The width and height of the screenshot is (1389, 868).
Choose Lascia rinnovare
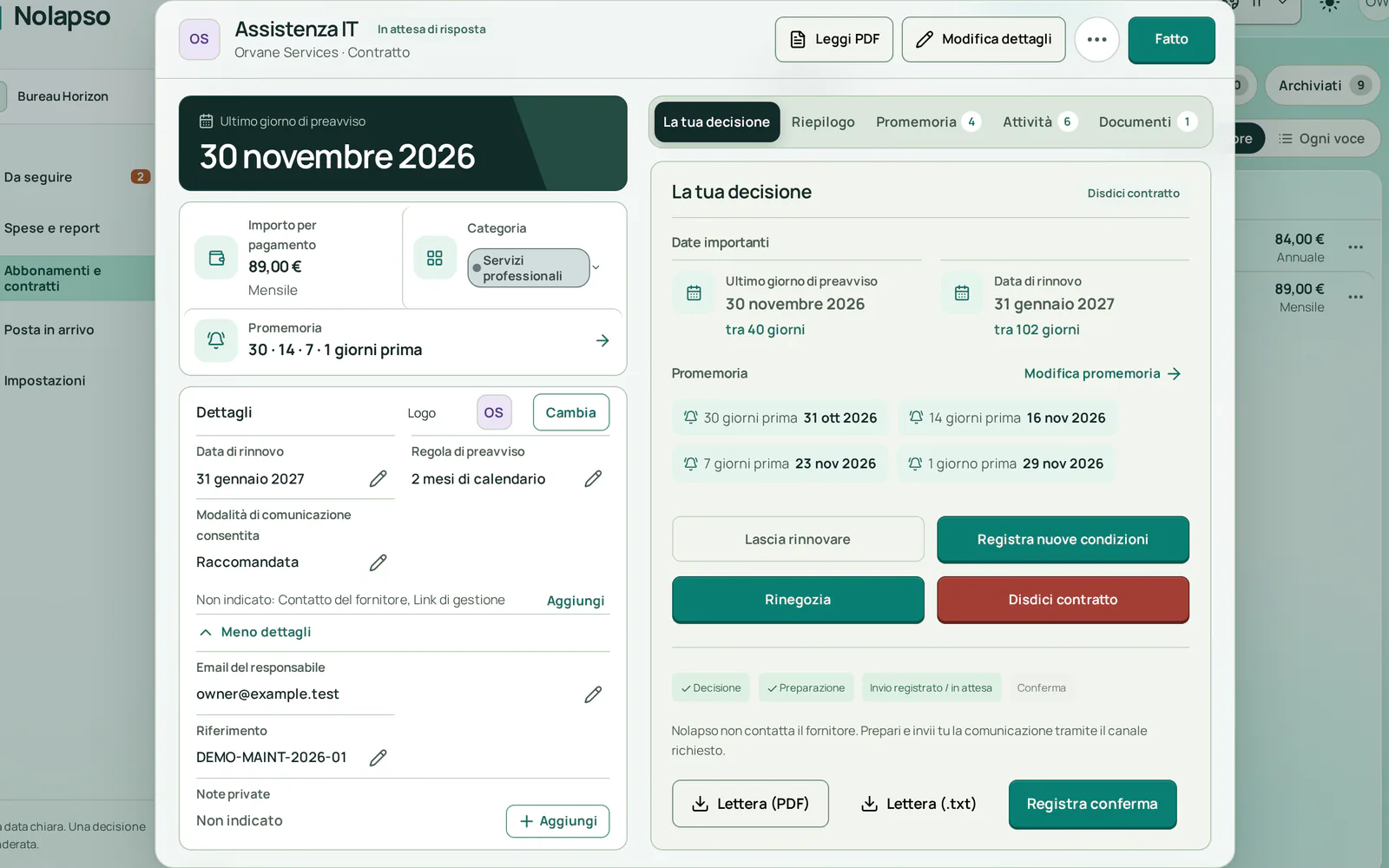(x=798, y=540)
